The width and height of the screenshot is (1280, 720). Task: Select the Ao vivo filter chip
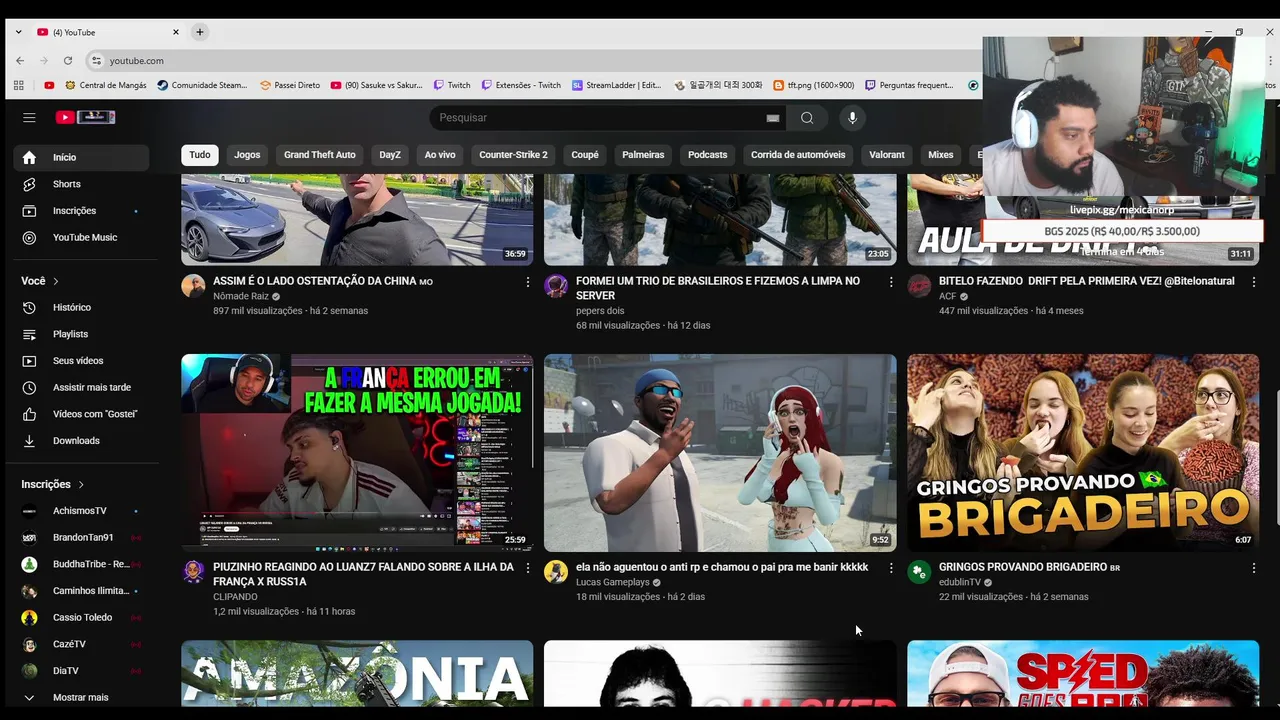(440, 155)
